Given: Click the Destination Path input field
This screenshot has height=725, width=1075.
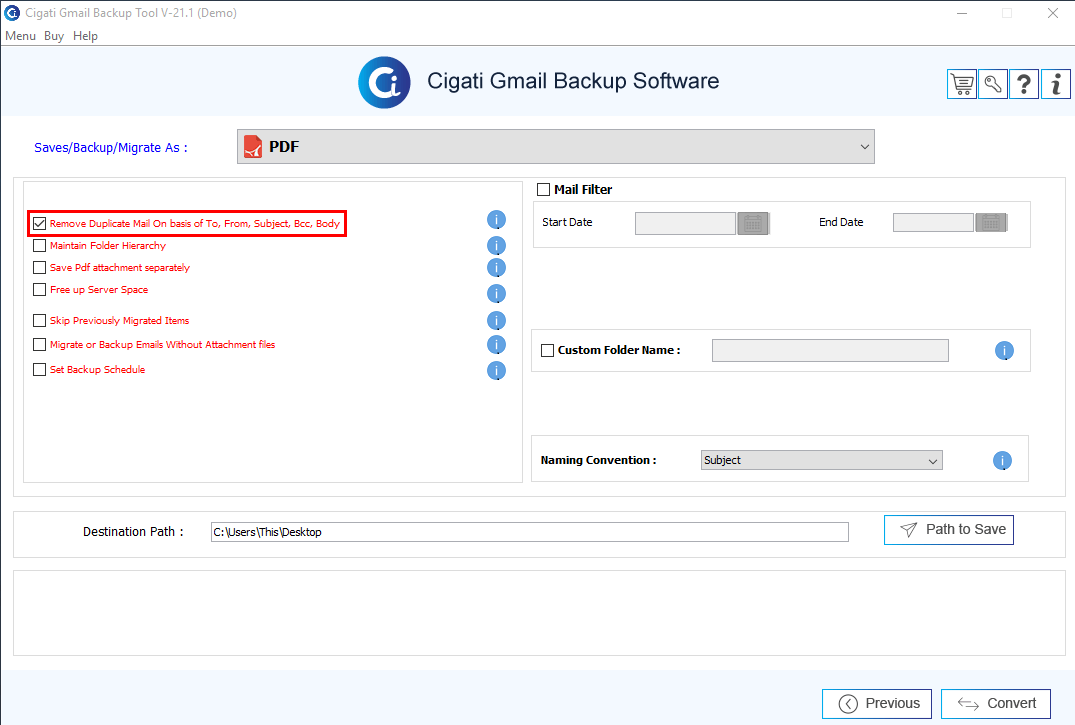Looking at the screenshot, I should pyautogui.click(x=530, y=532).
